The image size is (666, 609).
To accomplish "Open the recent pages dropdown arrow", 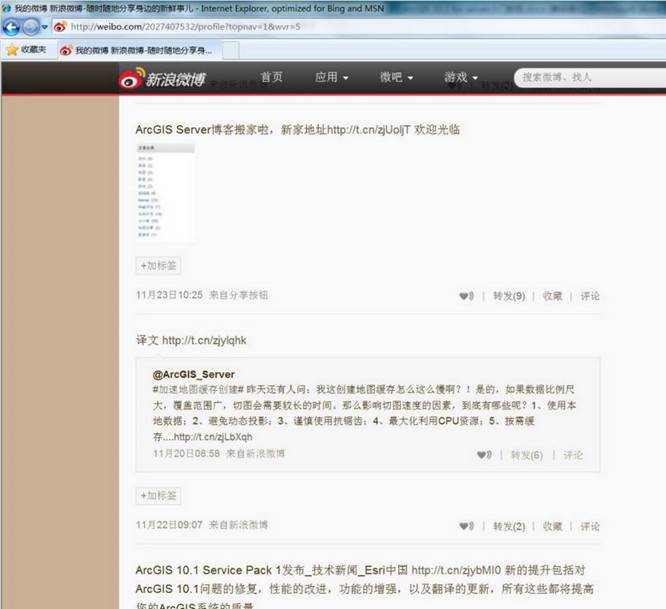I will (x=45, y=28).
